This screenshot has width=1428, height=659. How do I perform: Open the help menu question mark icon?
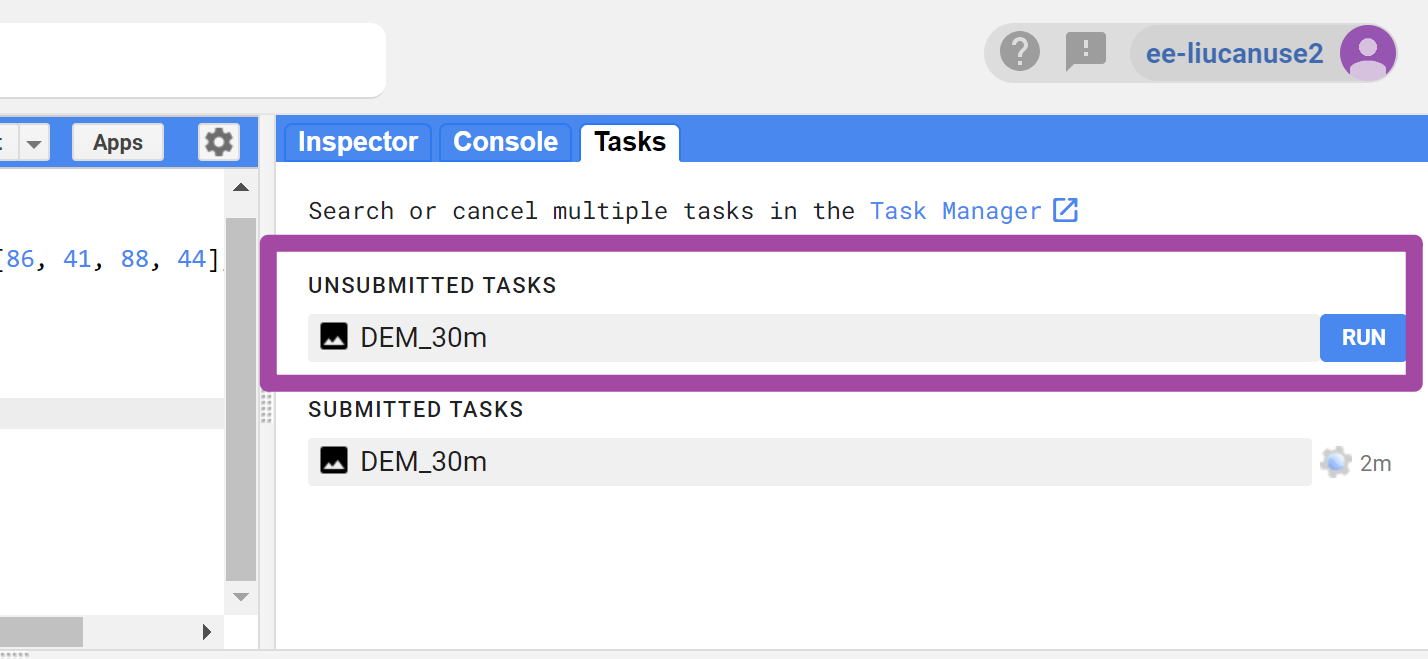pos(1020,51)
